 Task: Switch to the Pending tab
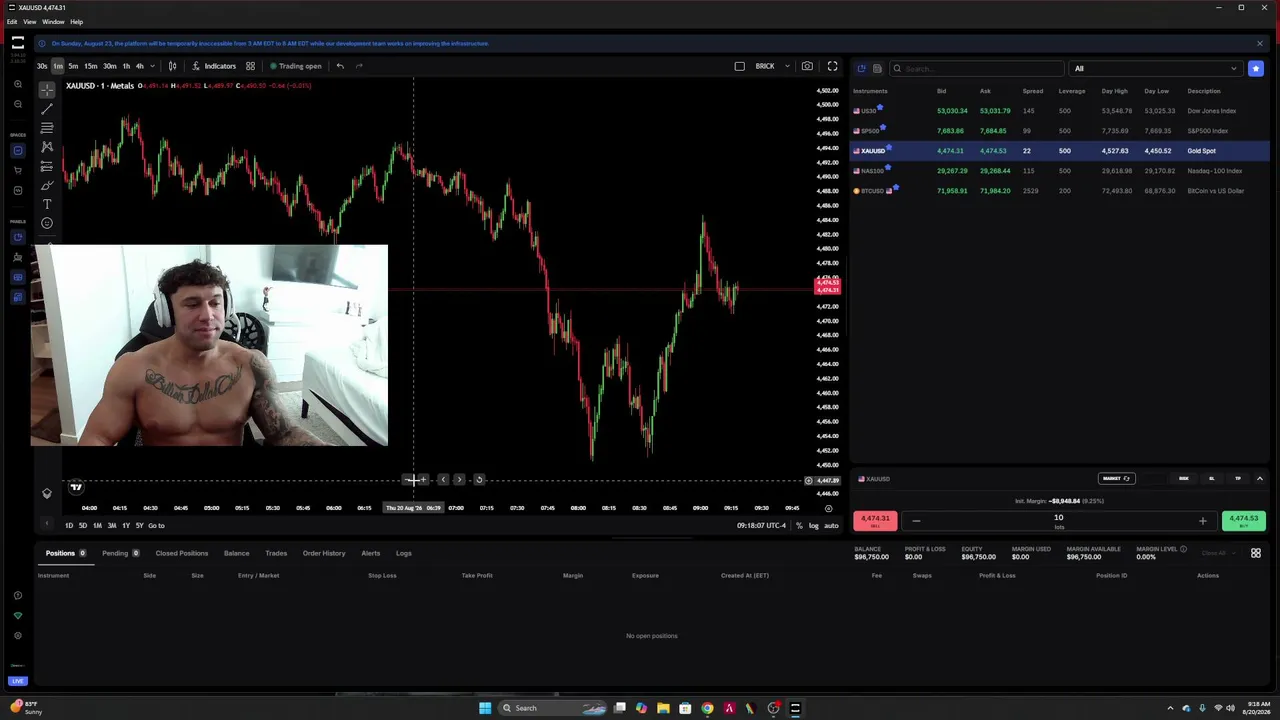point(120,553)
